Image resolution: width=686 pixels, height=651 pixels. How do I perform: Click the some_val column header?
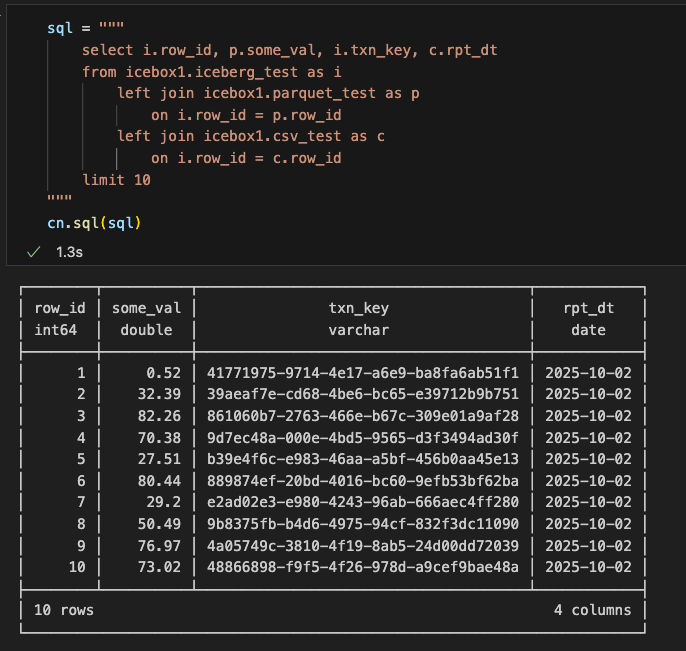[147, 308]
